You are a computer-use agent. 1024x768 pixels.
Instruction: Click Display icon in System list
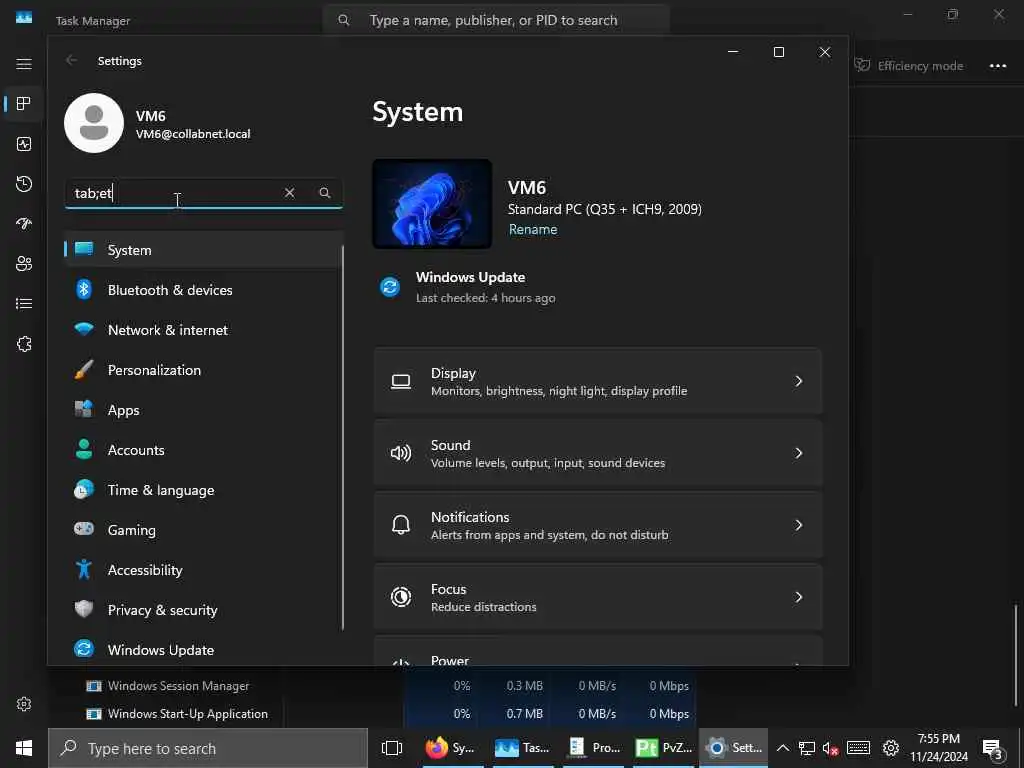coord(401,381)
